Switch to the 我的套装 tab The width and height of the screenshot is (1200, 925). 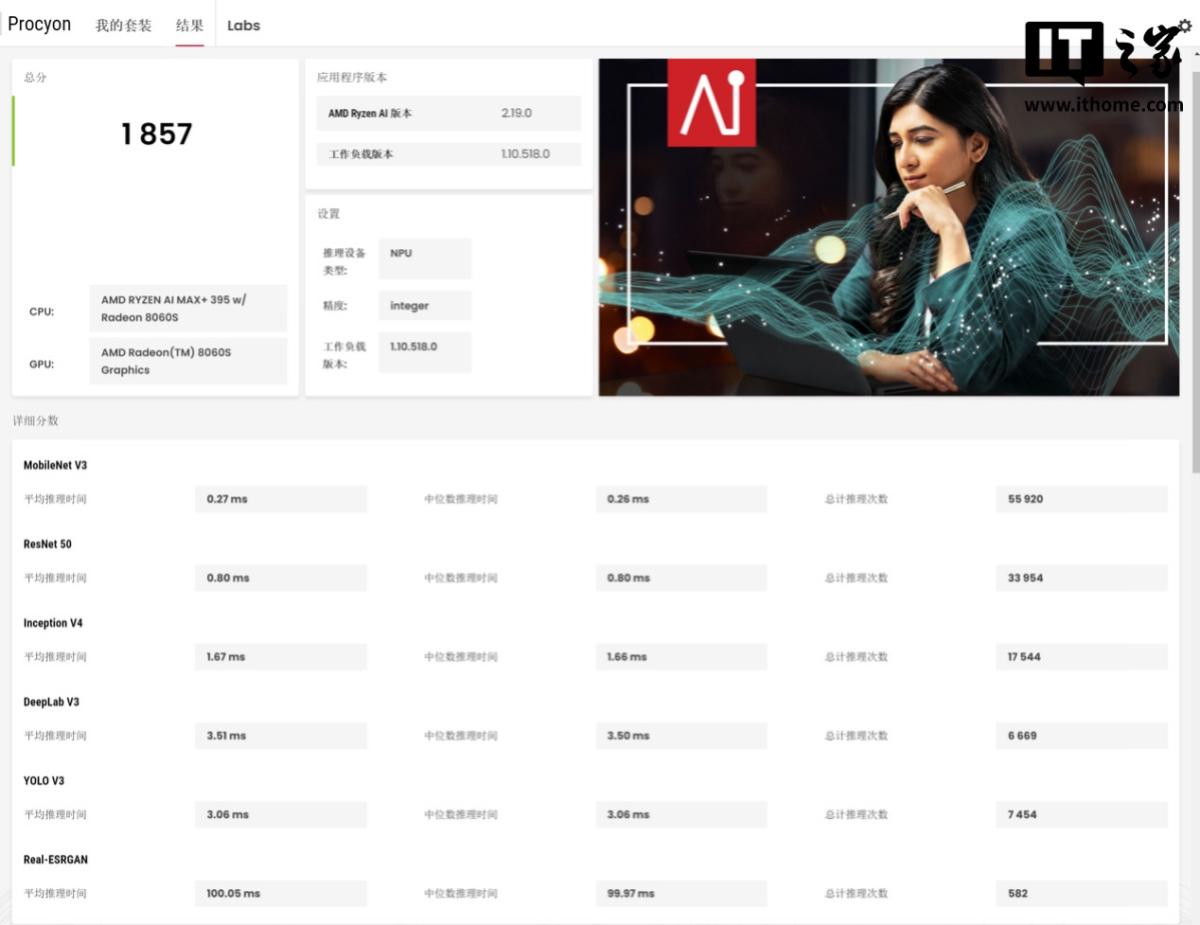(123, 26)
